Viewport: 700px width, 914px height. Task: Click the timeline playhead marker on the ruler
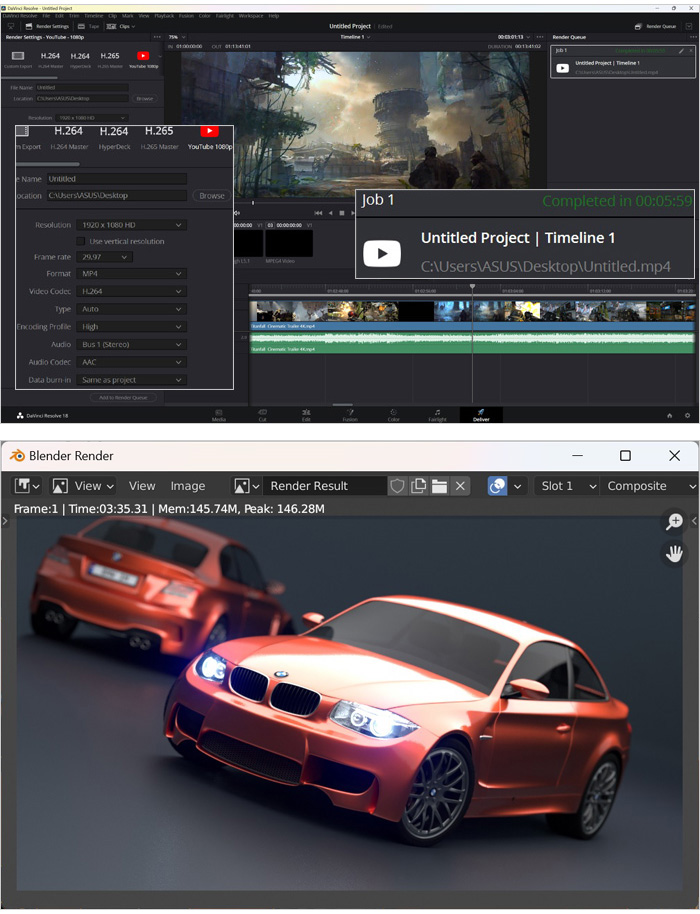coord(472,286)
